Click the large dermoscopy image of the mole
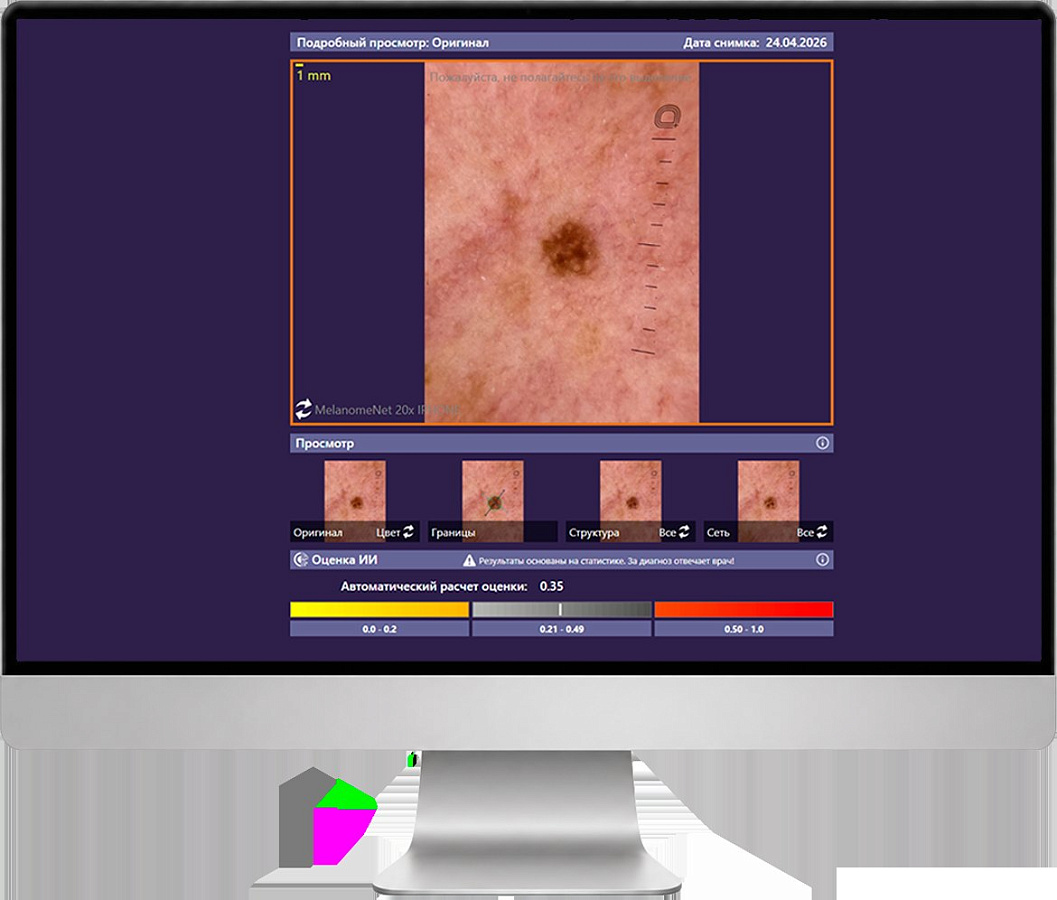Image resolution: width=1057 pixels, height=900 pixels. pyautogui.click(x=562, y=243)
